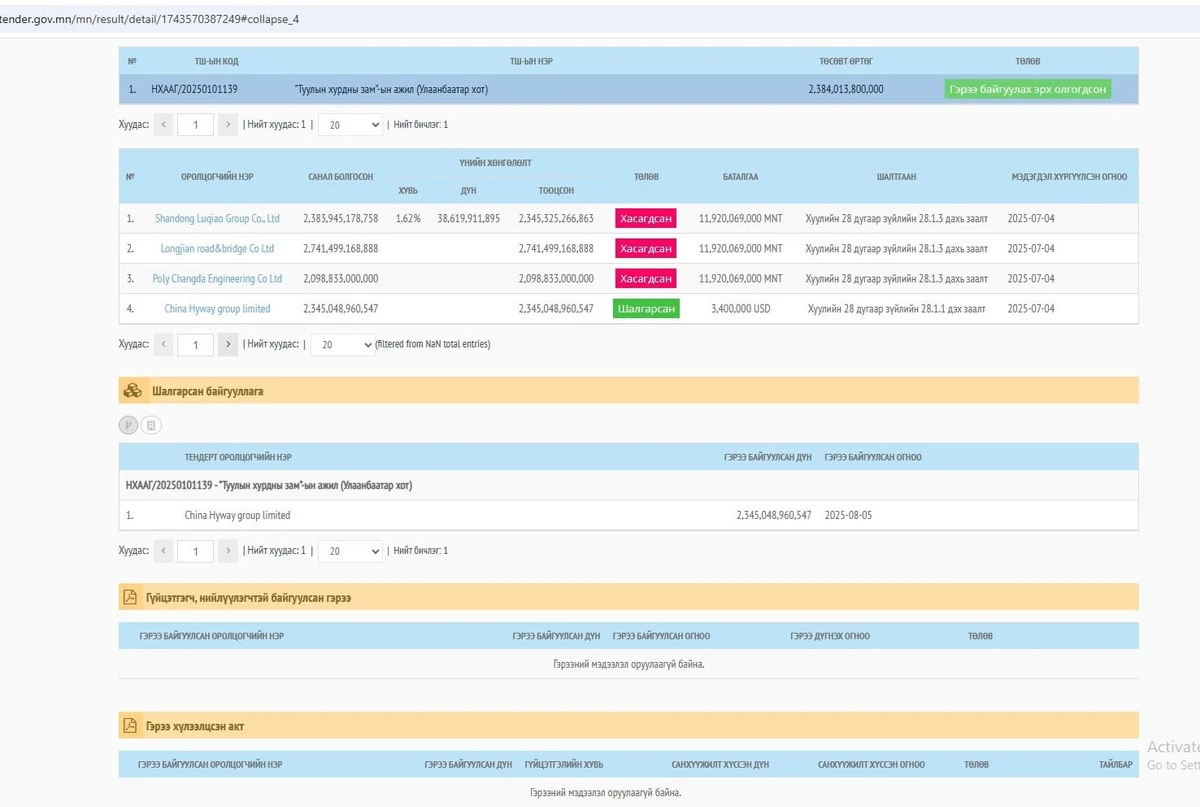Click PDF icon beside Гүйцэтгэгч, нийлүүлэгчтэй байгуулсан гэрээ
The height and width of the screenshot is (807, 1200).
[129, 597]
